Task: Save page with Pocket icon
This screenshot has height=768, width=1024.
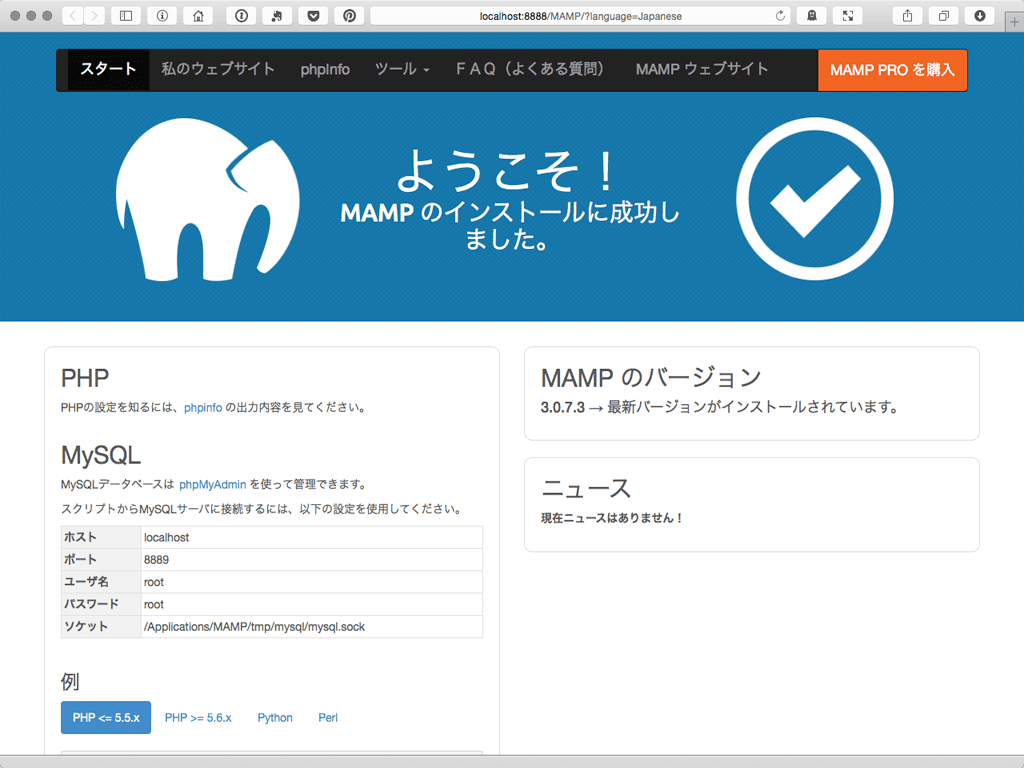Action: coord(313,16)
